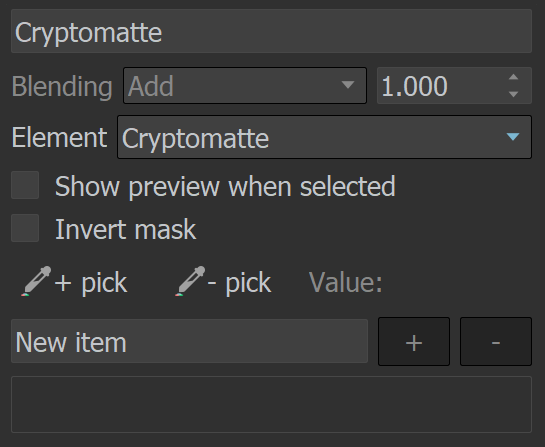
Task: Remove the item using the - button
Action: click(x=496, y=341)
